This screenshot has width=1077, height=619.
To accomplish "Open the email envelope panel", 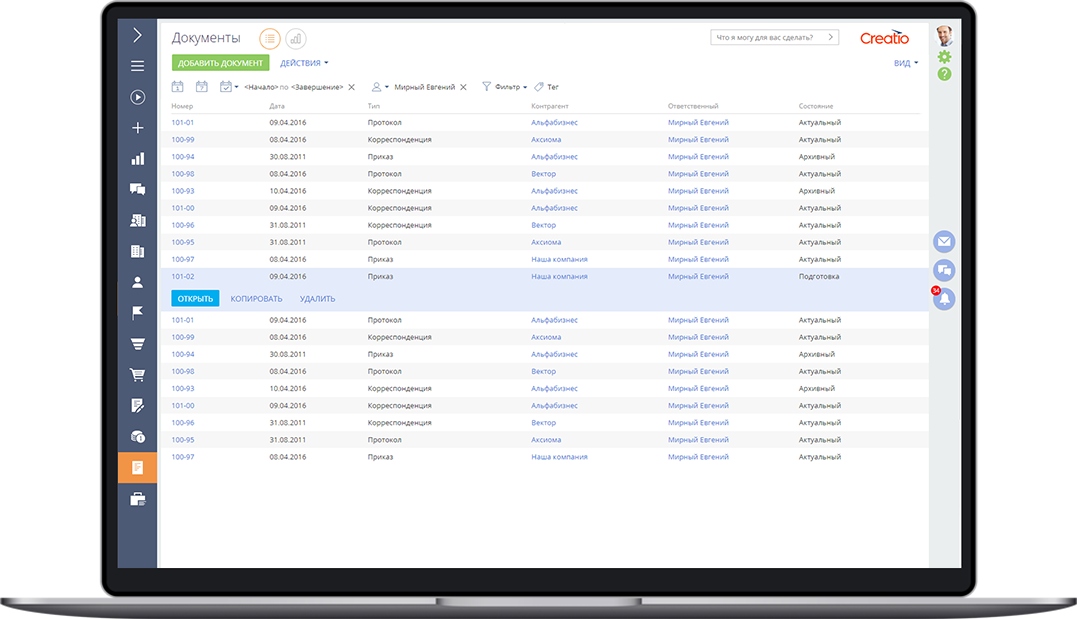I will pyautogui.click(x=944, y=241).
